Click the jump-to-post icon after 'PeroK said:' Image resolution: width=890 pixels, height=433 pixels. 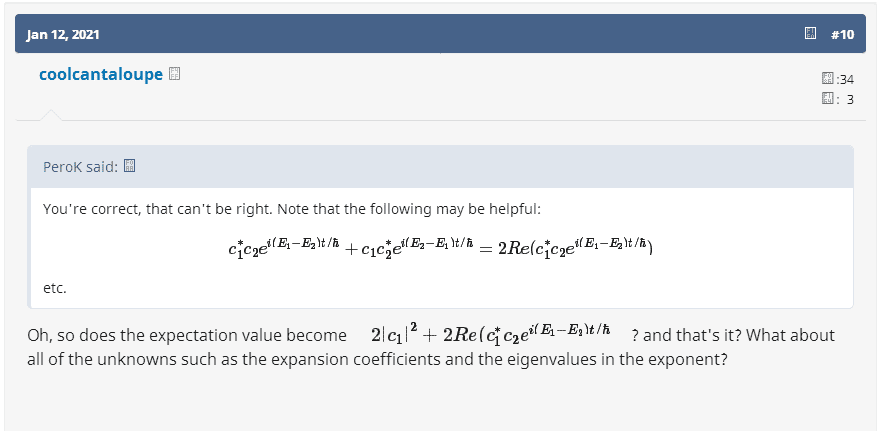128,166
